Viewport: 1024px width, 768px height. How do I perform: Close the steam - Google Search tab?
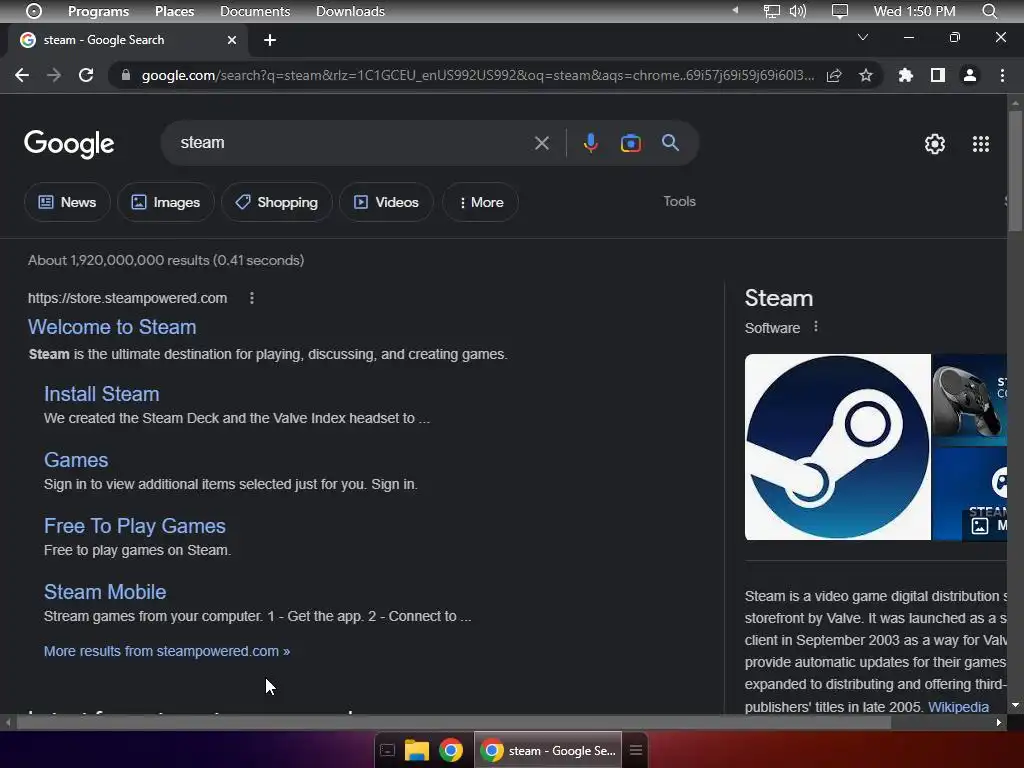232,40
